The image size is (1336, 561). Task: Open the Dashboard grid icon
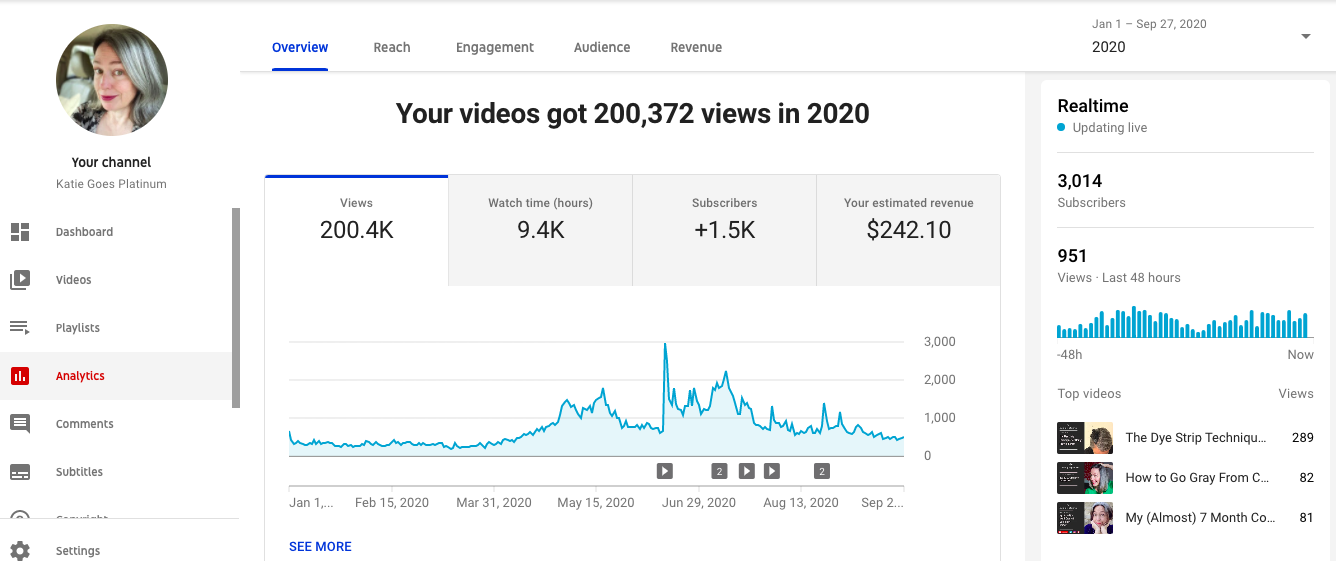coord(20,232)
